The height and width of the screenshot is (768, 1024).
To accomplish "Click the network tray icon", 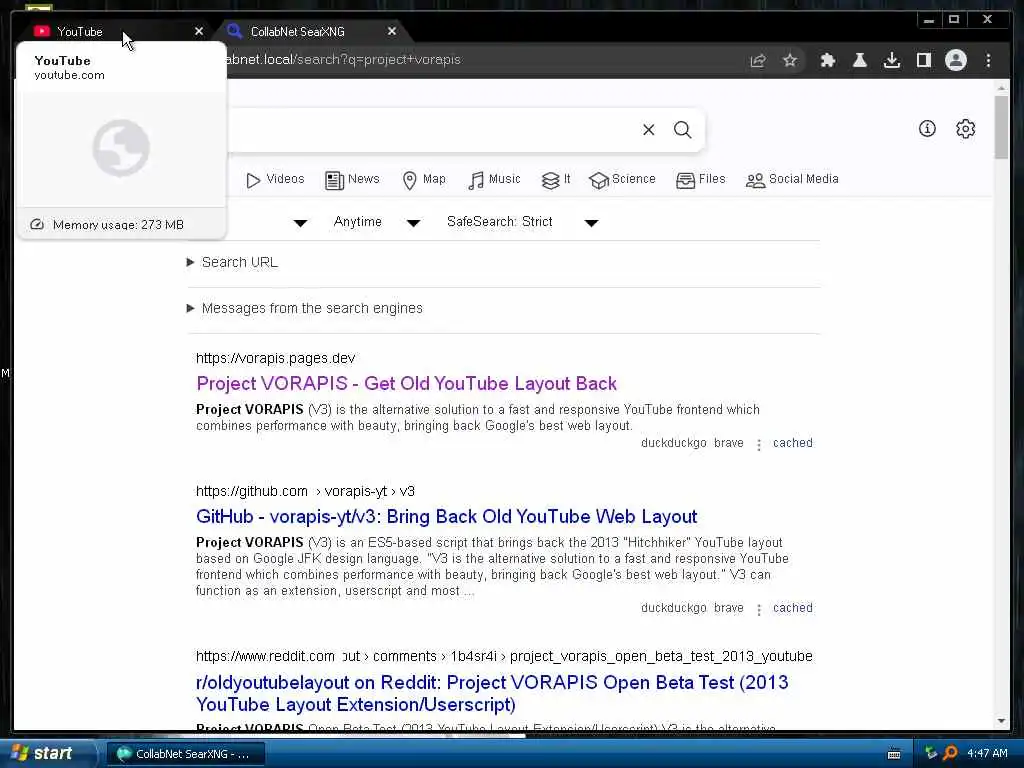I will (931, 754).
